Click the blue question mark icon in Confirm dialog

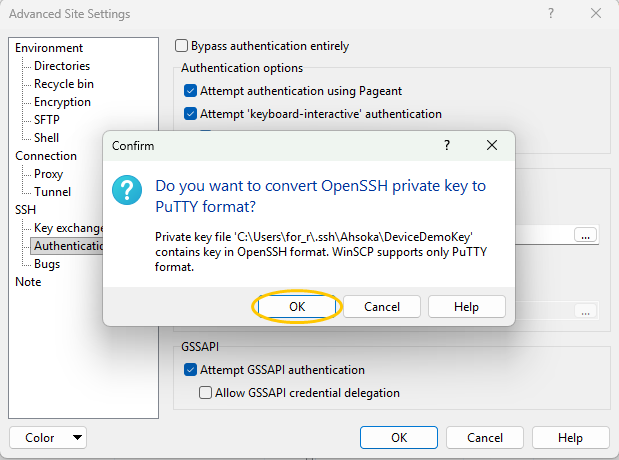coord(127,190)
